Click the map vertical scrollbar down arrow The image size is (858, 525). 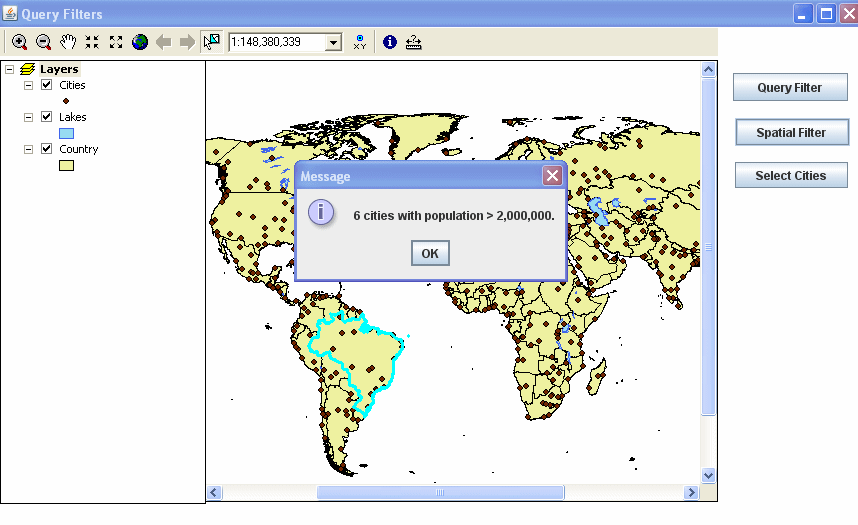[709, 476]
